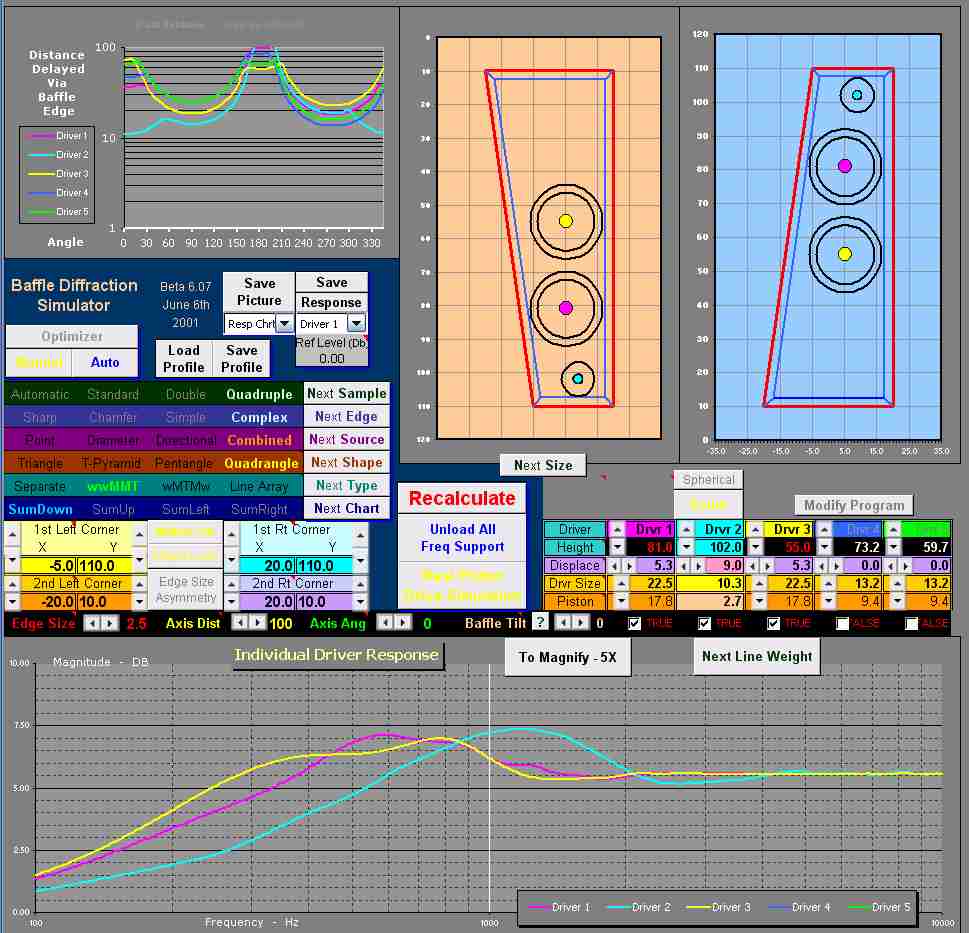Decrease 1st Left Corner Y down arrow
The image size is (969, 933).
(140, 560)
